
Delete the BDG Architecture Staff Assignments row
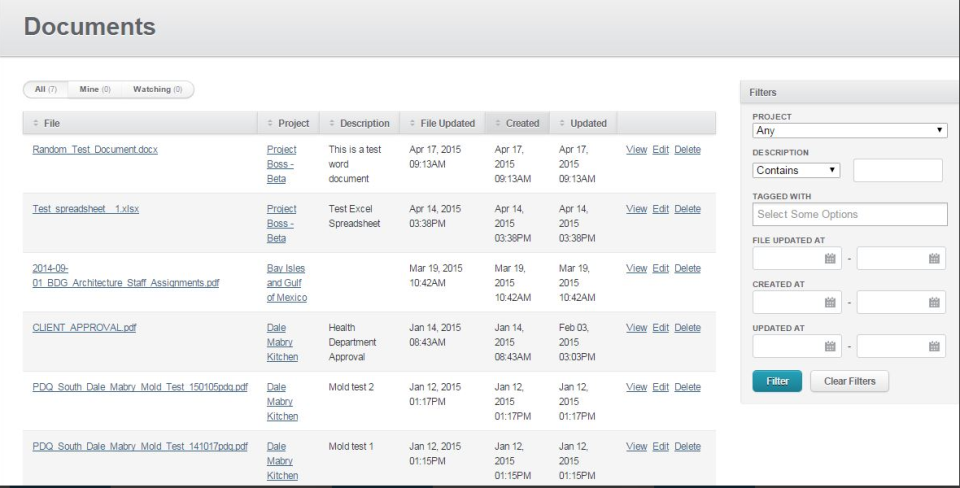(688, 268)
